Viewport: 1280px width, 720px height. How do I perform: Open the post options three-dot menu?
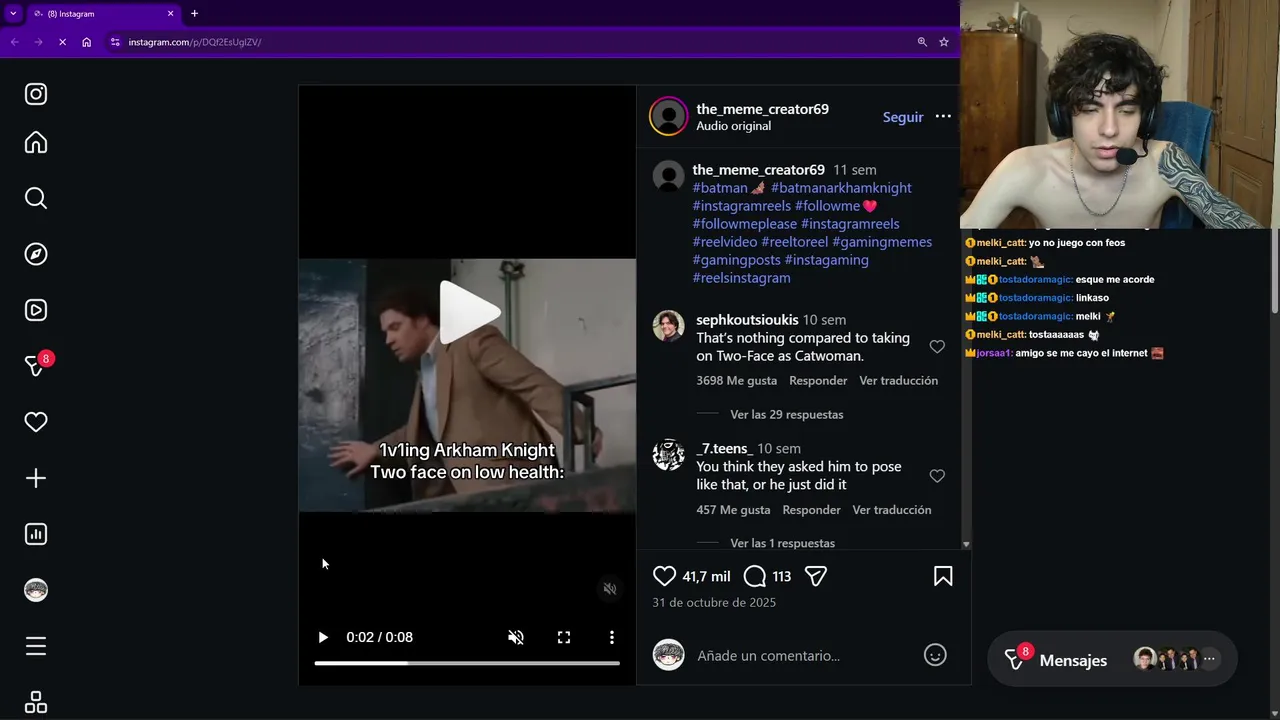pyautogui.click(x=943, y=117)
